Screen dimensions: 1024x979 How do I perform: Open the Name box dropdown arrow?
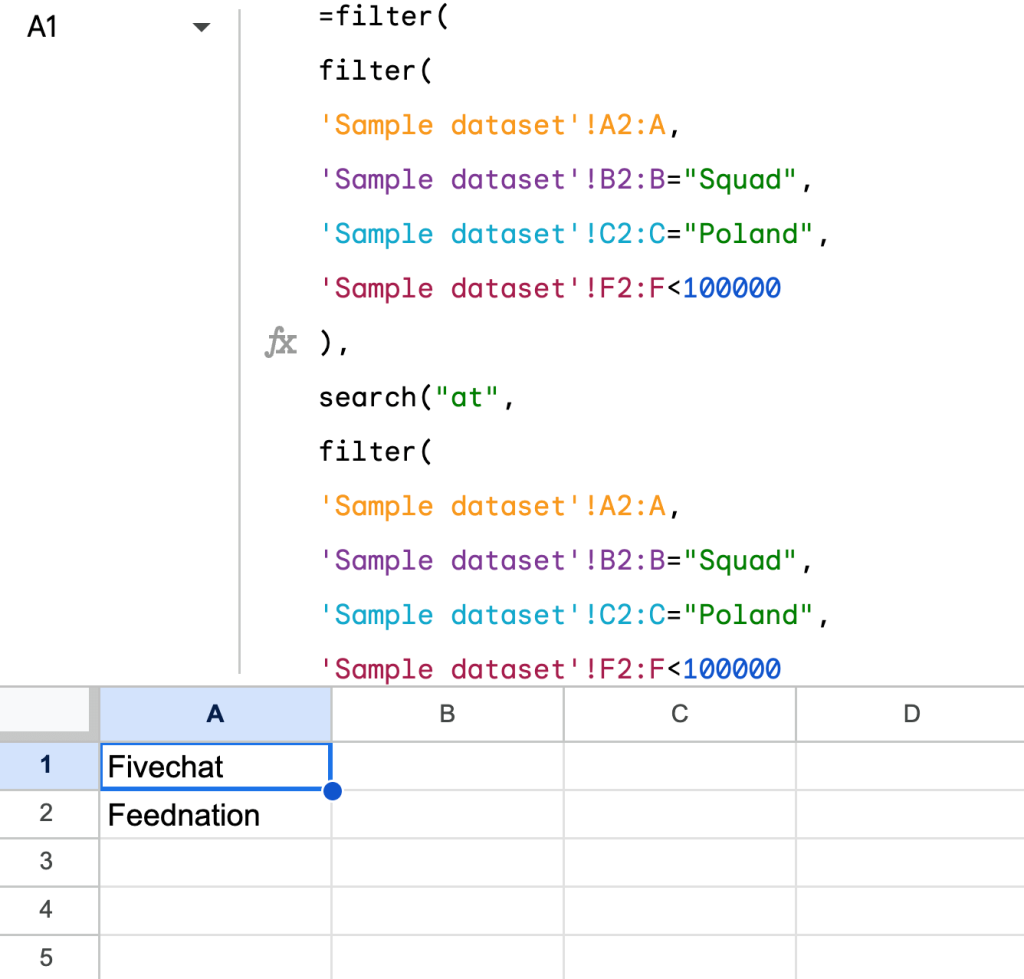tap(201, 28)
